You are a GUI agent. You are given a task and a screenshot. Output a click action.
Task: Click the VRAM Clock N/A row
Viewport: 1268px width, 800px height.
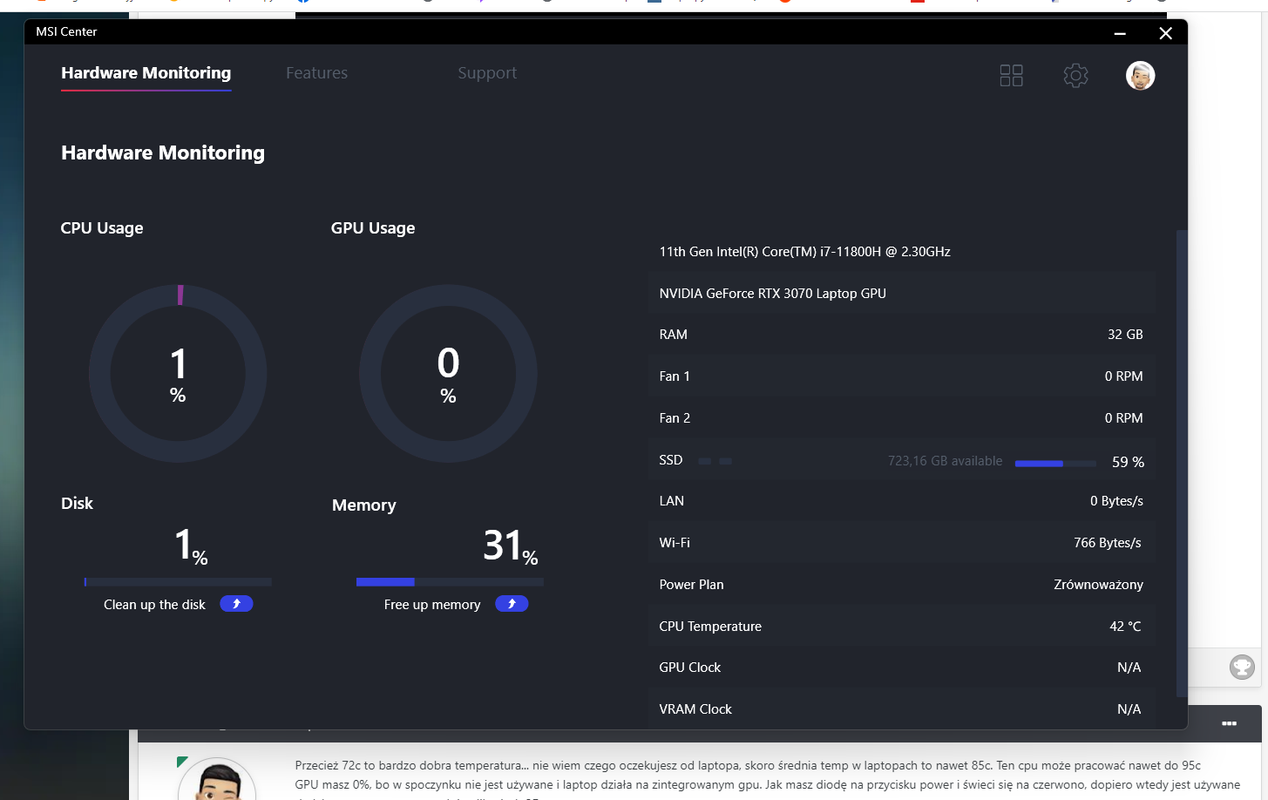pos(901,709)
